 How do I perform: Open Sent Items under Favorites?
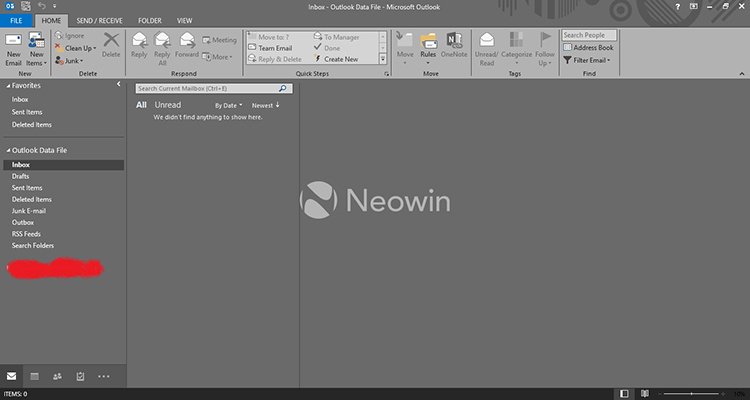pos(27,112)
